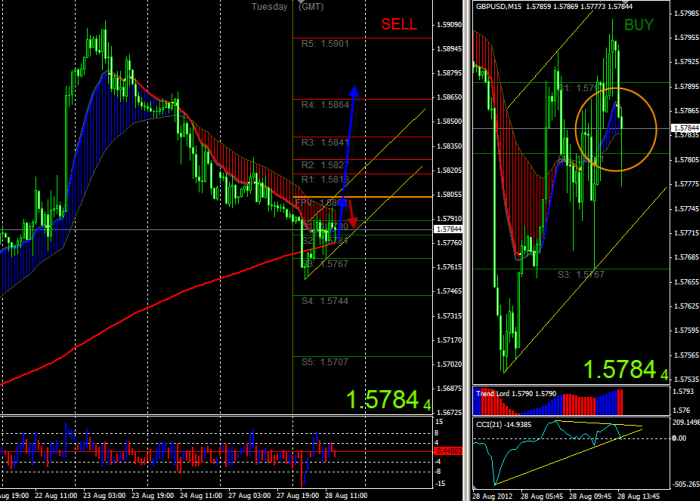
Task: Click the Trend Lord indicator label
Action: pyautogui.click(x=516, y=393)
